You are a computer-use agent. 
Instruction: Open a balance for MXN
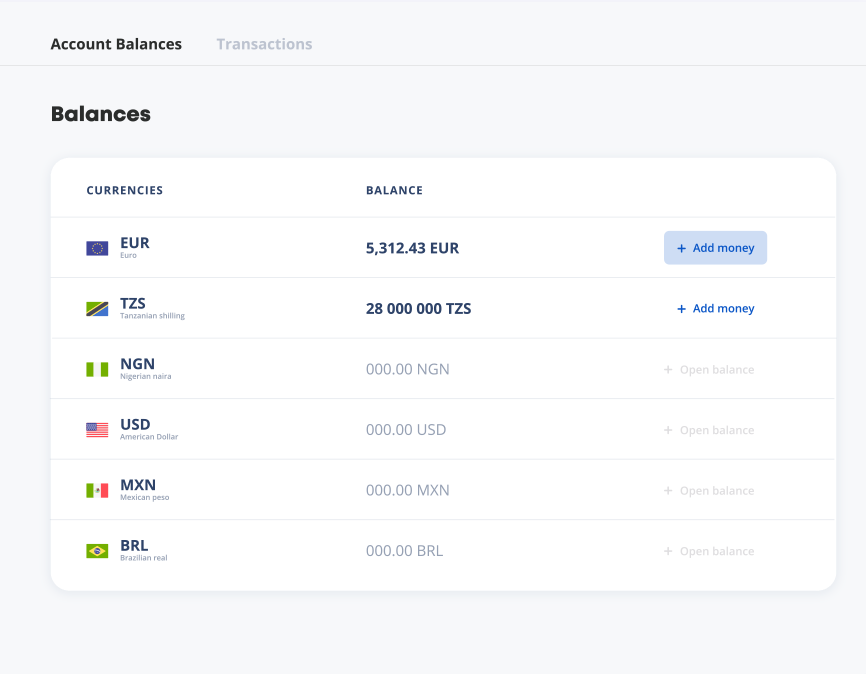point(708,491)
